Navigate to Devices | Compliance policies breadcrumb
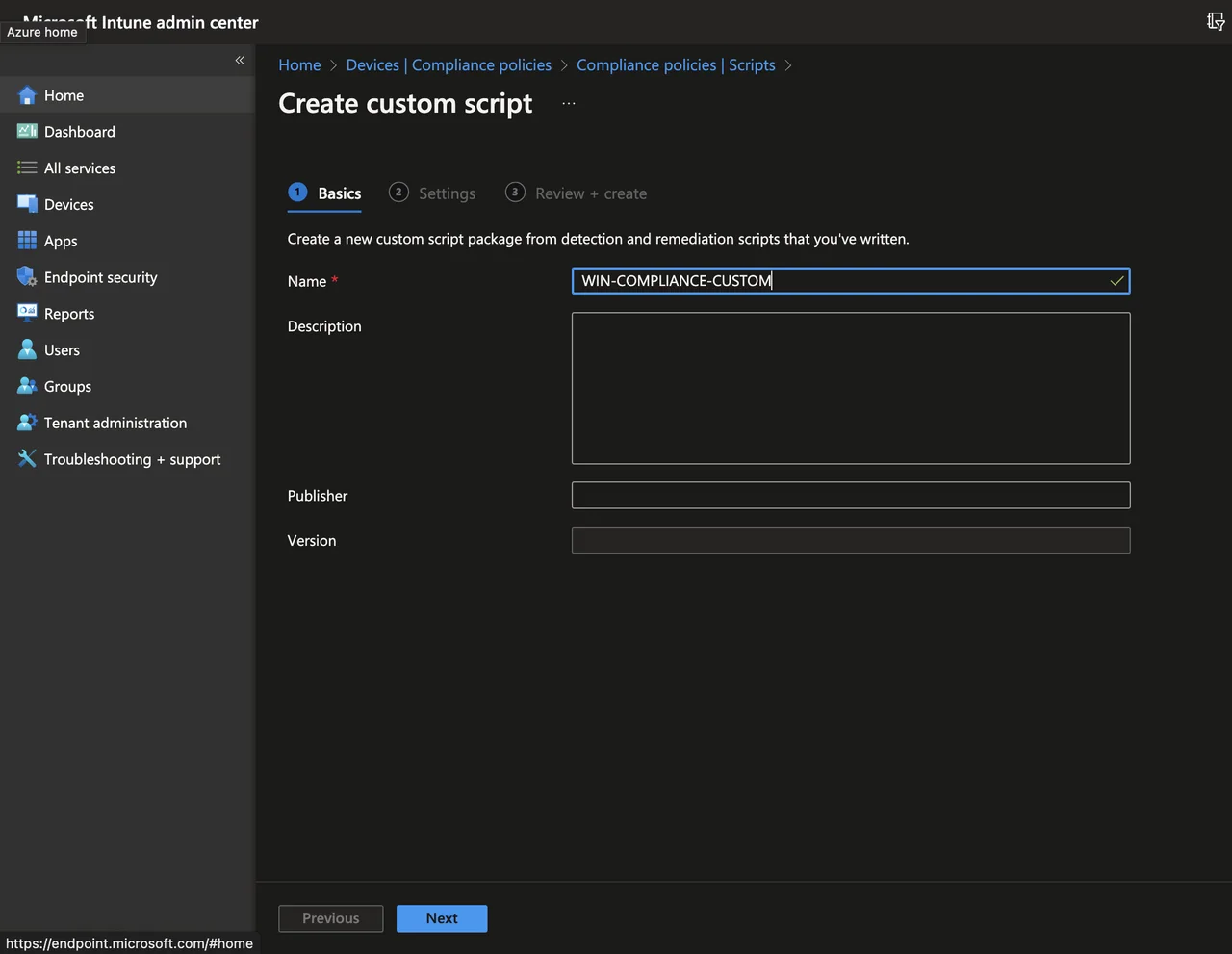Viewport: 1232px width, 954px height. coord(449,65)
